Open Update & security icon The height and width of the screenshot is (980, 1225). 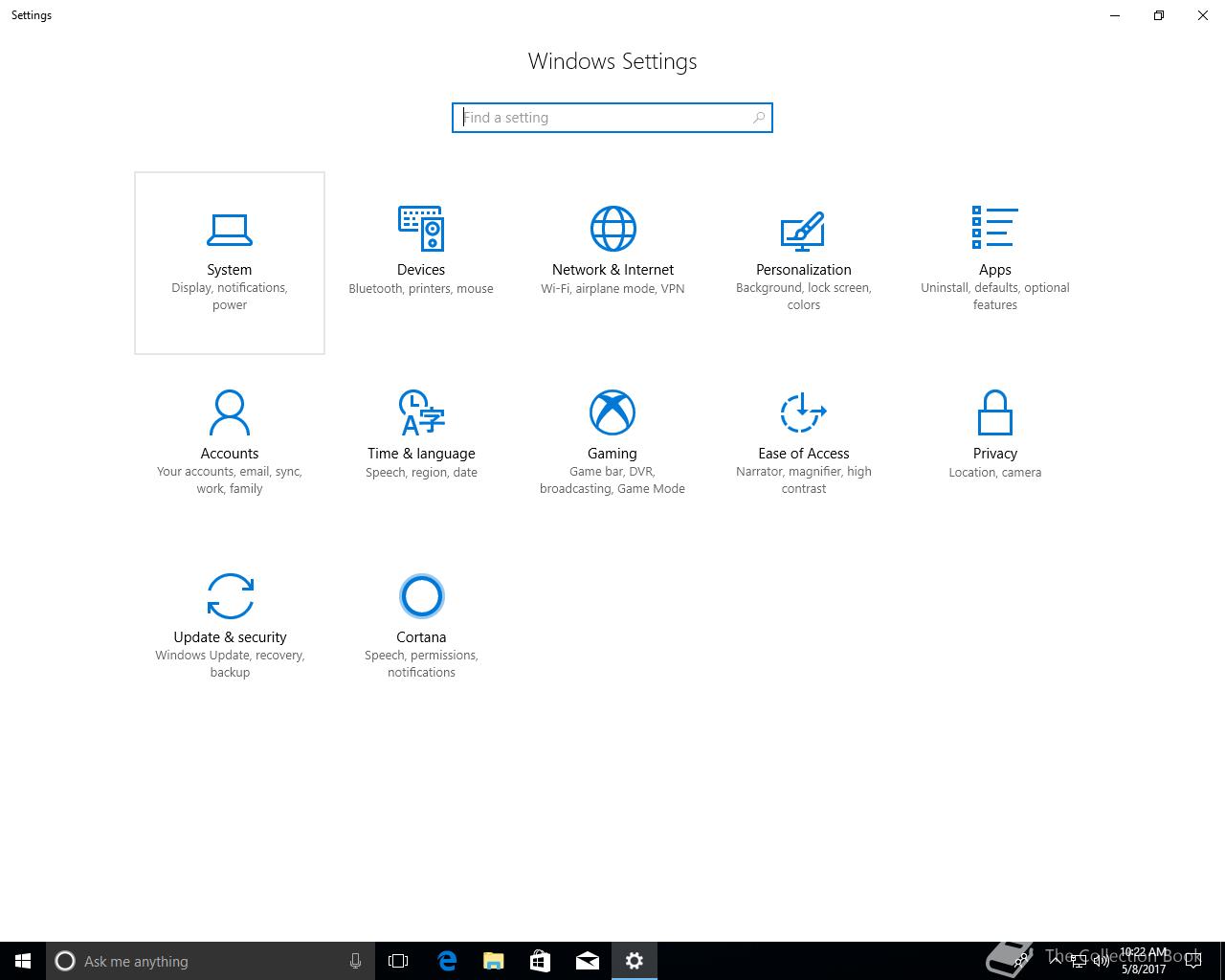230,595
